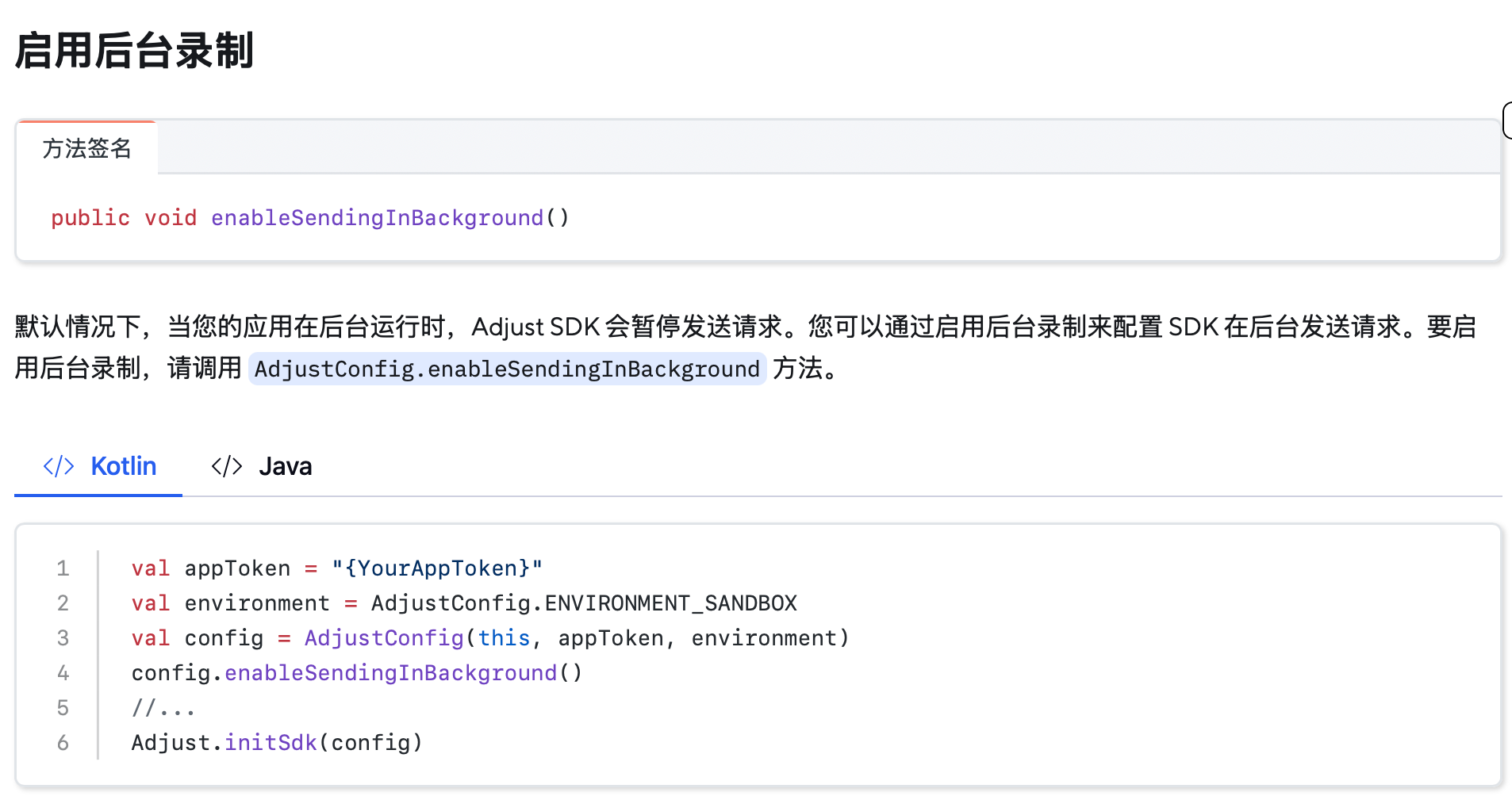Image resolution: width=1512 pixels, height=796 pixels.
Task: Click enableSendingInBackground in the method signature
Action: point(377,218)
